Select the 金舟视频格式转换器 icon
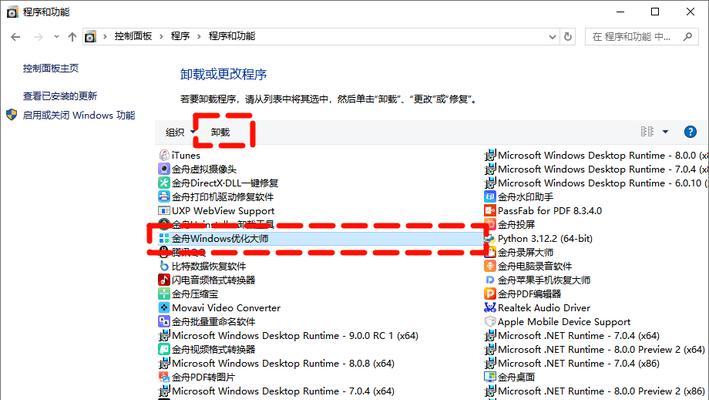Screen dimensions: 709x400 [164, 349]
